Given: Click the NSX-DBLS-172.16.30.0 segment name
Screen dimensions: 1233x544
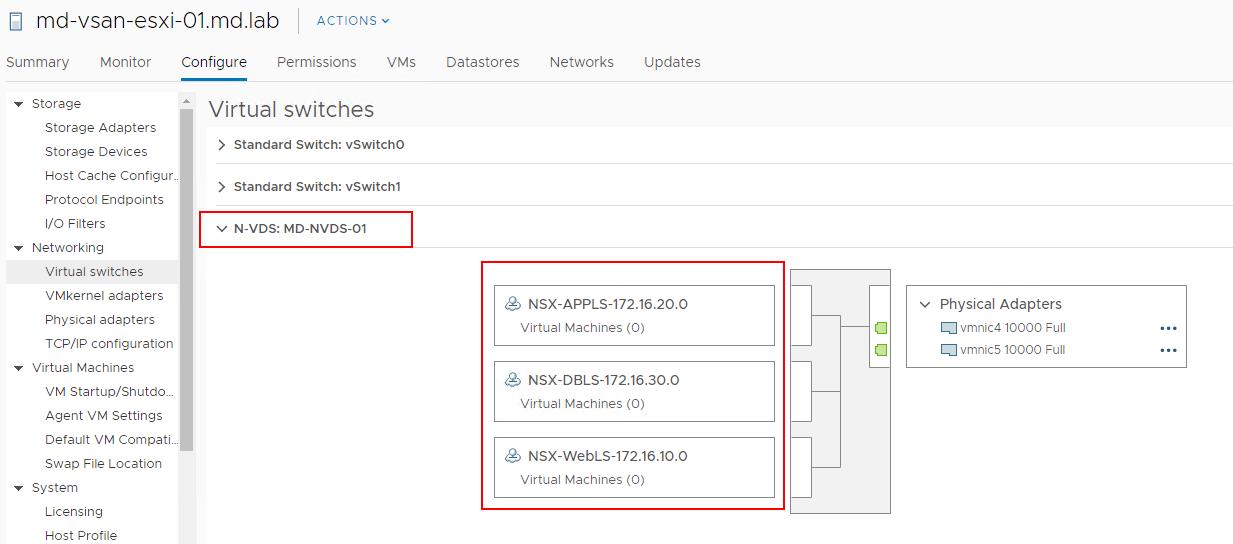Looking at the screenshot, I should click(604, 380).
